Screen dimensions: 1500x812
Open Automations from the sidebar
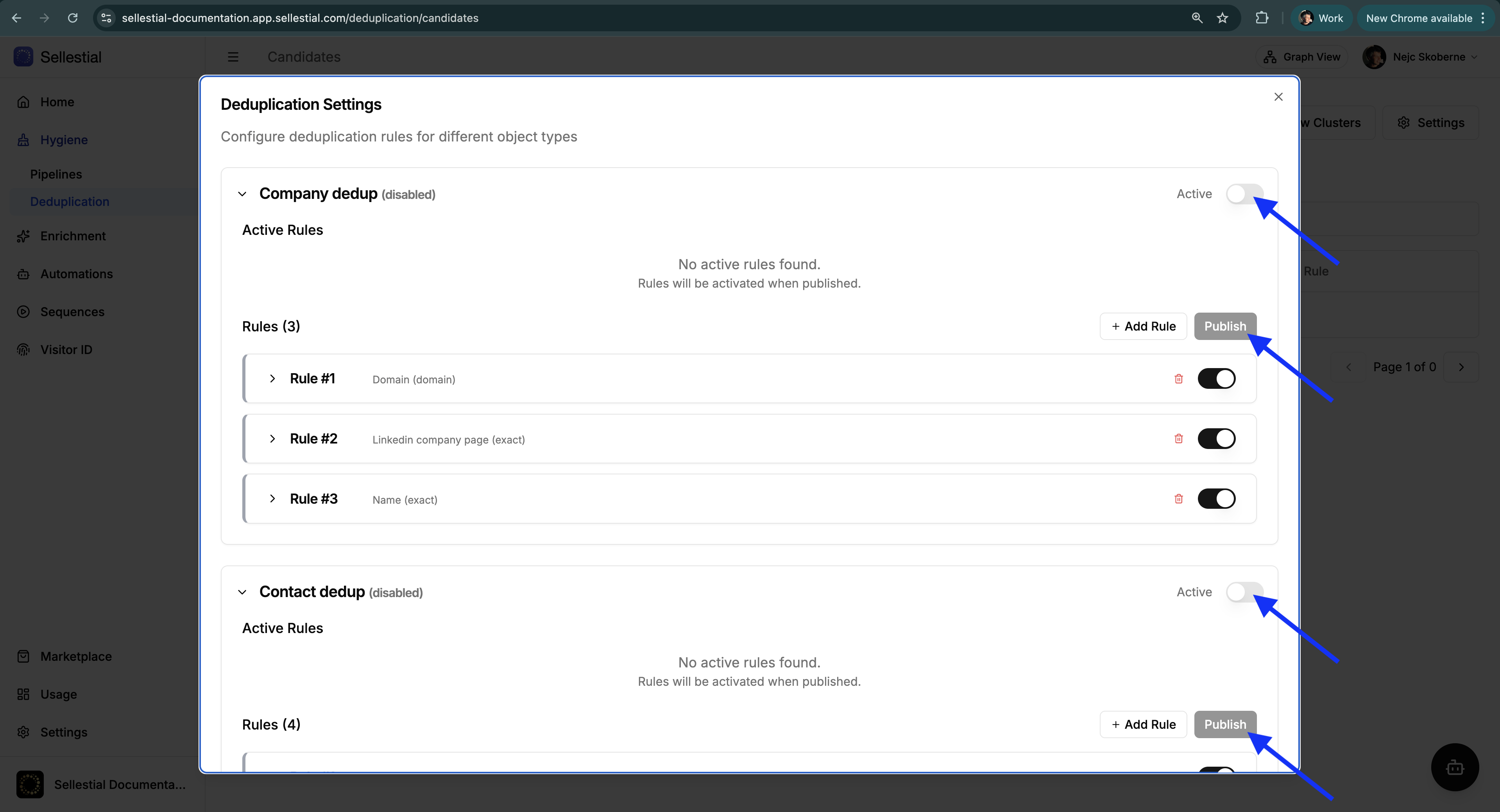[x=76, y=274]
